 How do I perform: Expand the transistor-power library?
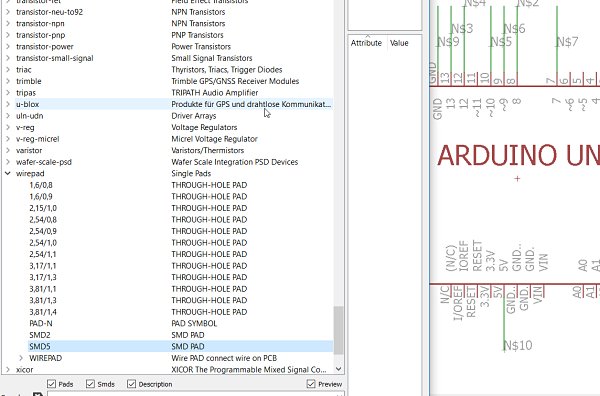(x=8, y=47)
